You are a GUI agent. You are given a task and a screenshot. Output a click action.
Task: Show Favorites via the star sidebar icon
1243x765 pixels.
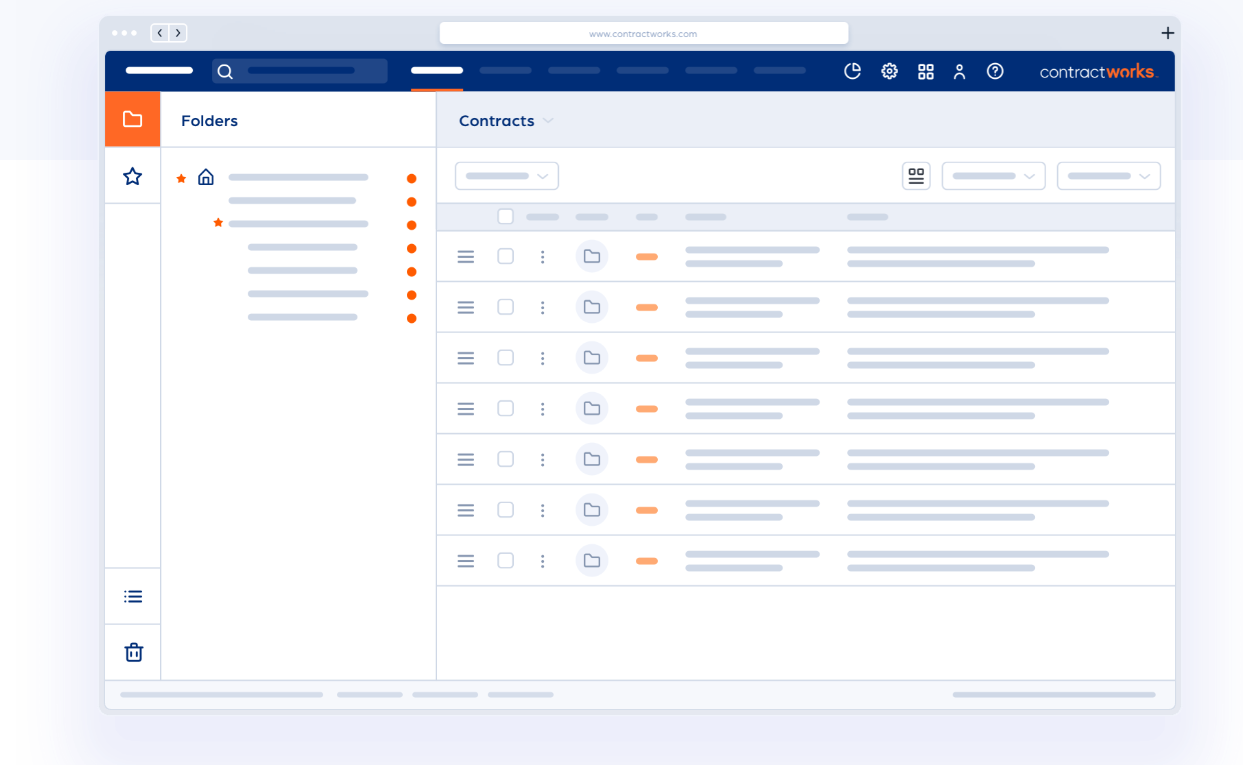[x=132, y=176]
